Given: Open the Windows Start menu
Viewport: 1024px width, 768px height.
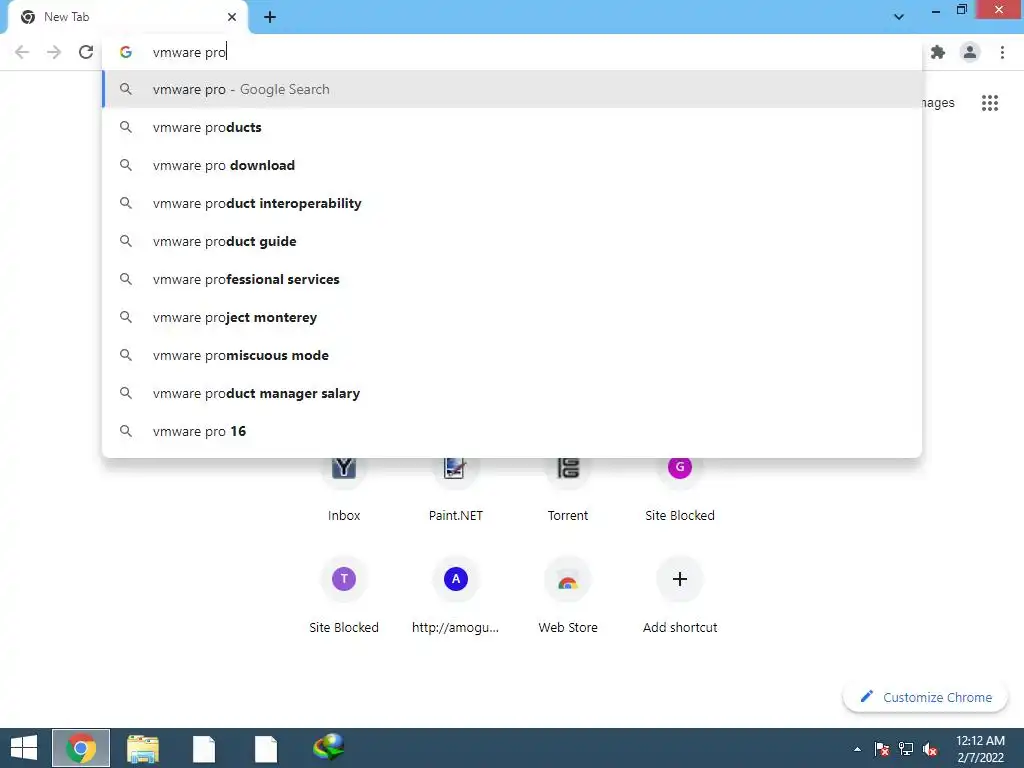Looking at the screenshot, I should (x=24, y=748).
